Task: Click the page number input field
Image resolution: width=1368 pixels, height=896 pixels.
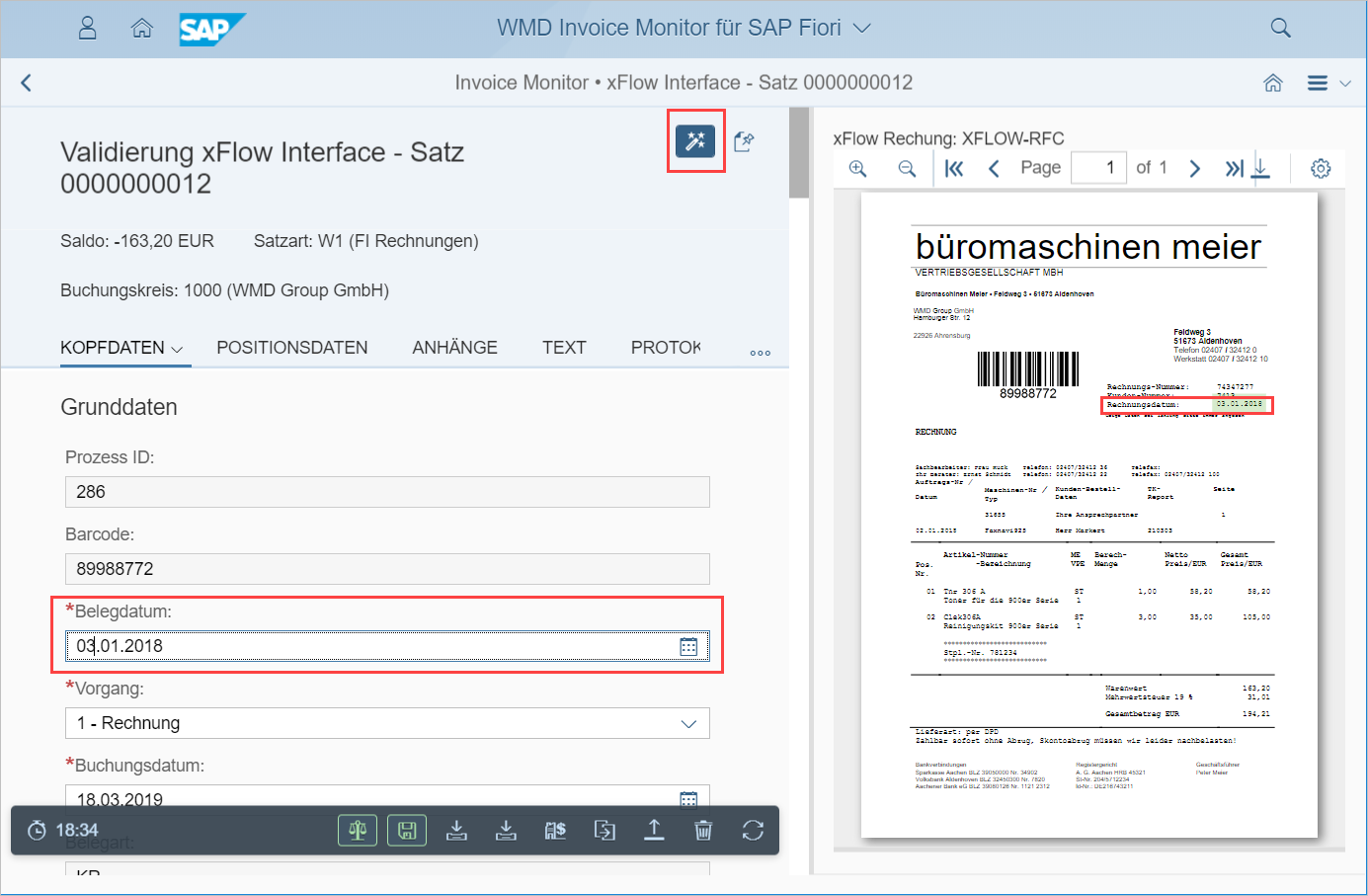Action: click(x=1098, y=168)
